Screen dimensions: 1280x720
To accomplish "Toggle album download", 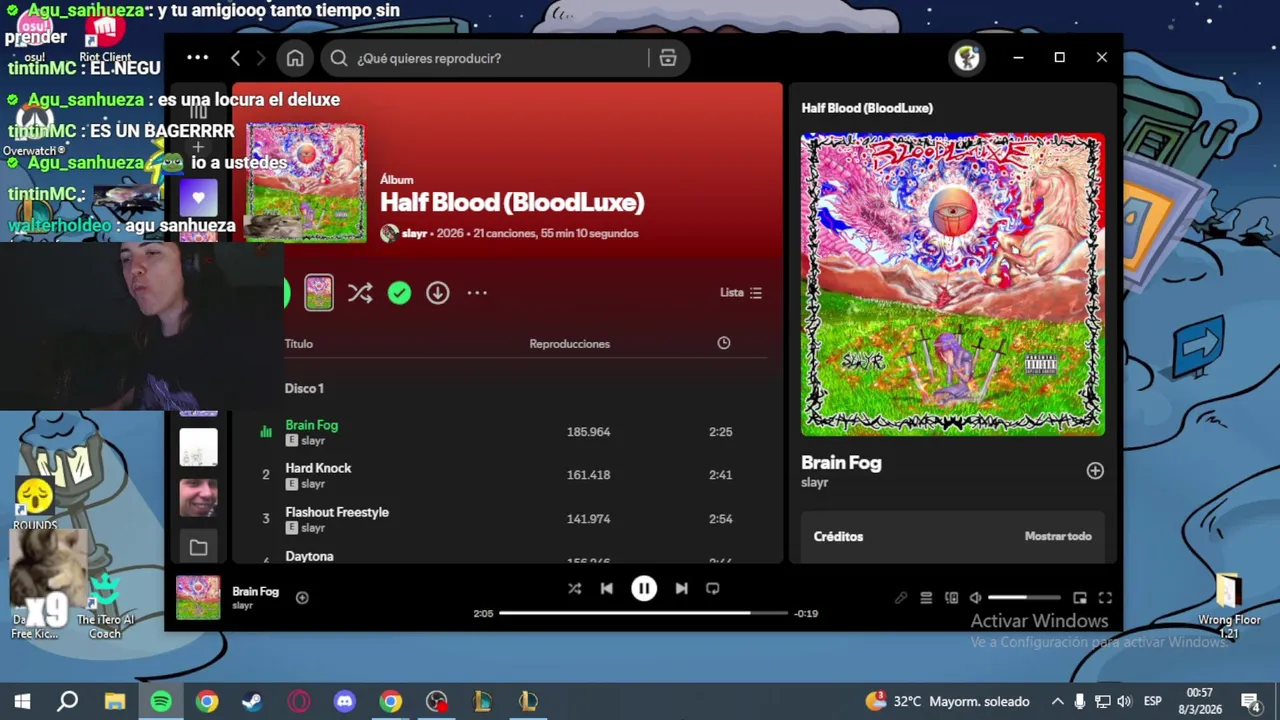I will click(x=438, y=292).
